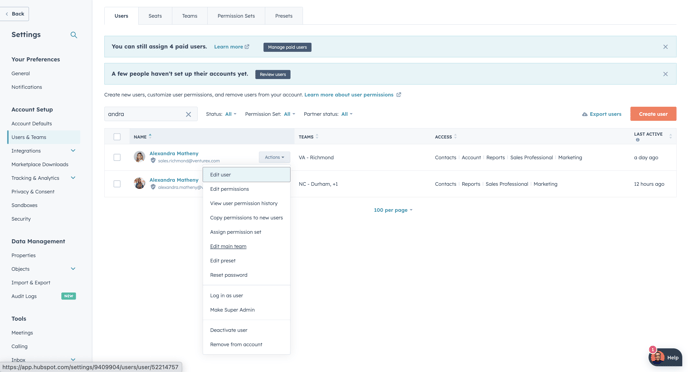Switch to the Seats tab
The width and height of the screenshot is (688, 372).
[155, 16]
